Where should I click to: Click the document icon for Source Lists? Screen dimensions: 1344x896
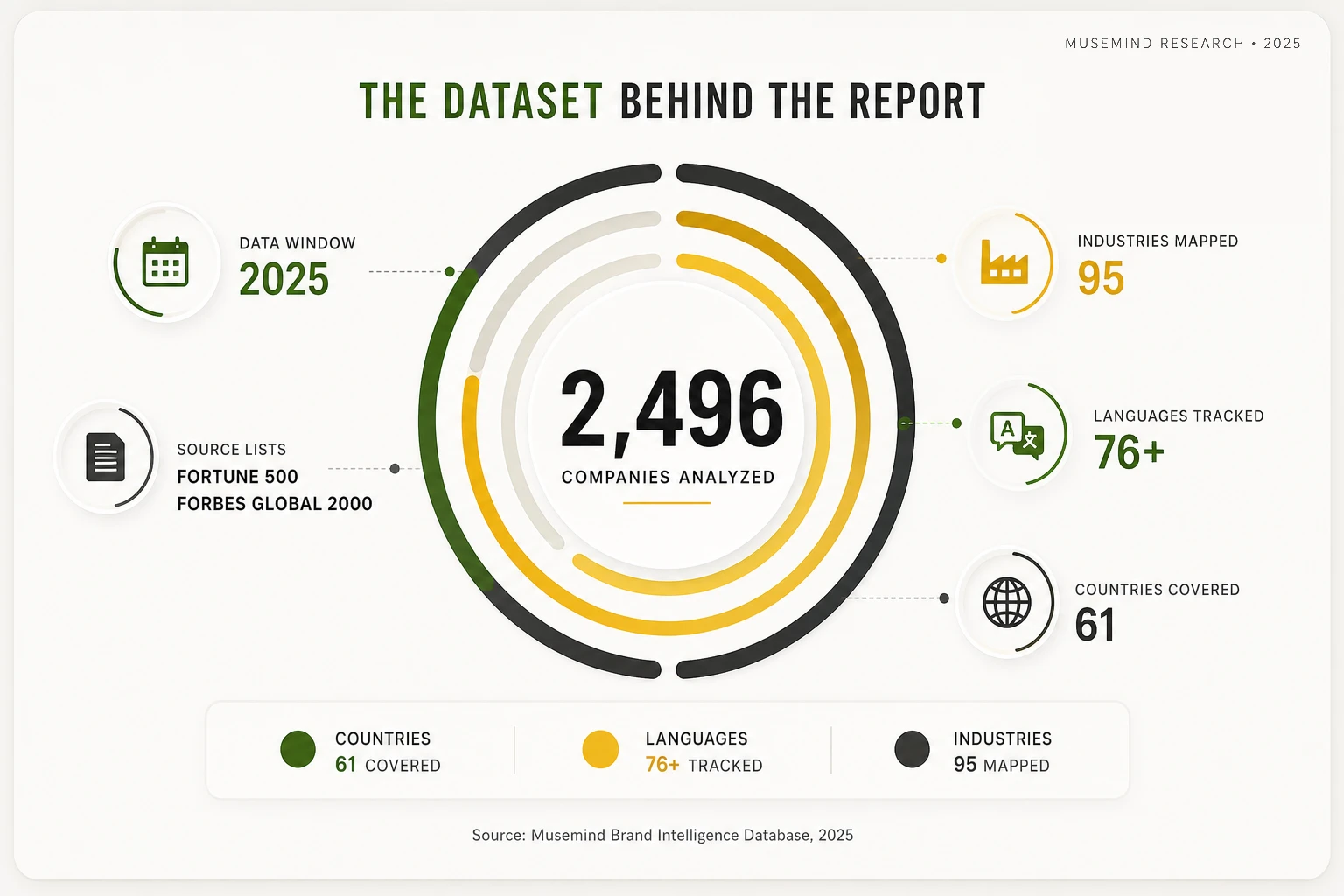[106, 457]
